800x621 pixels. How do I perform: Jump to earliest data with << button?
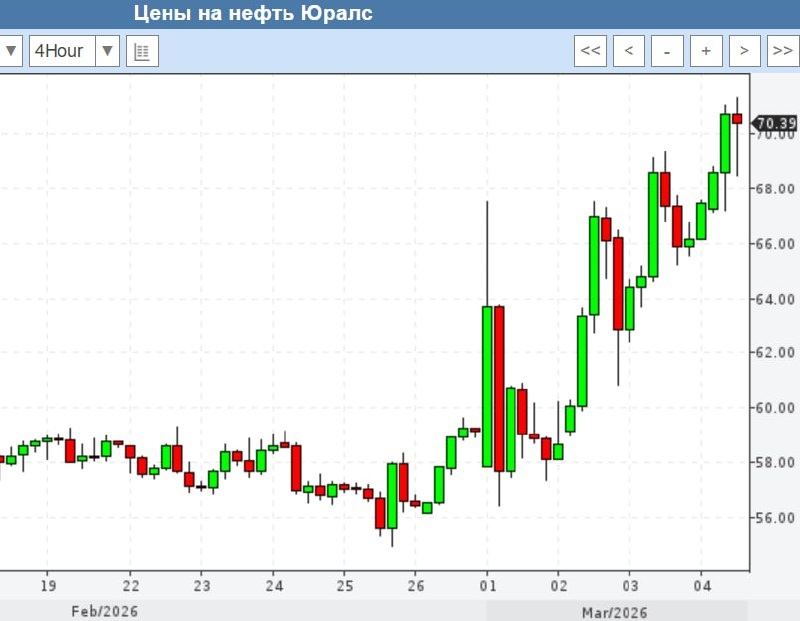(x=590, y=51)
